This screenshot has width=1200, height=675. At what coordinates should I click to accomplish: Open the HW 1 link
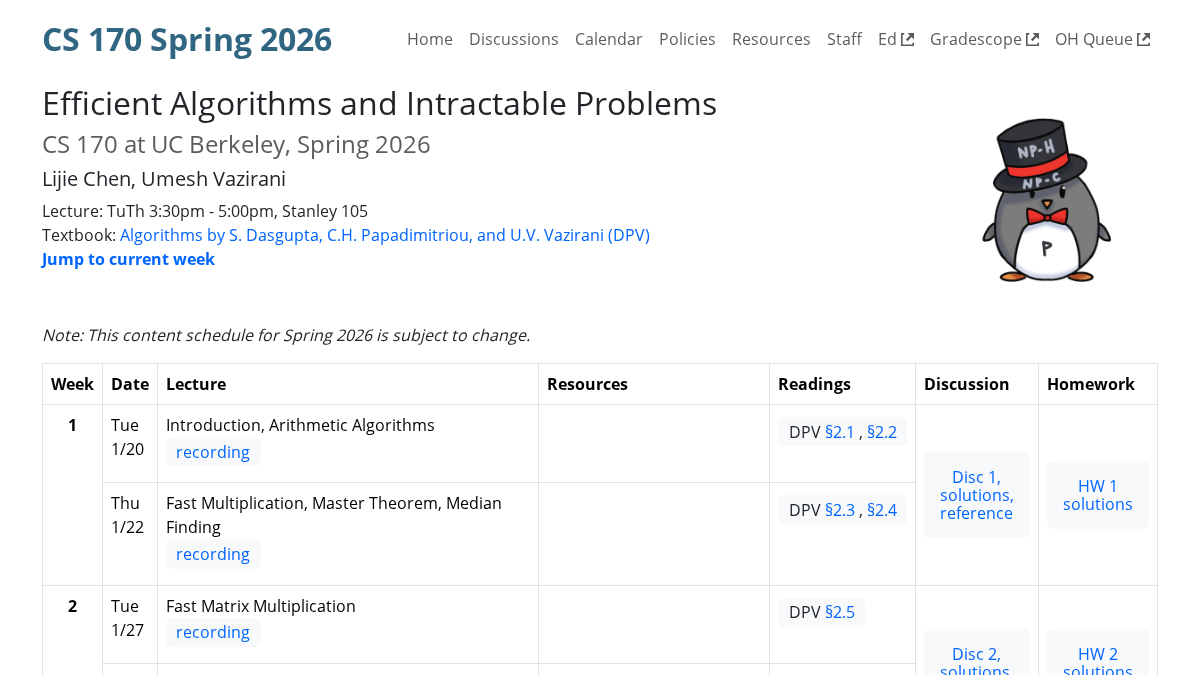tap(1098, 486)
